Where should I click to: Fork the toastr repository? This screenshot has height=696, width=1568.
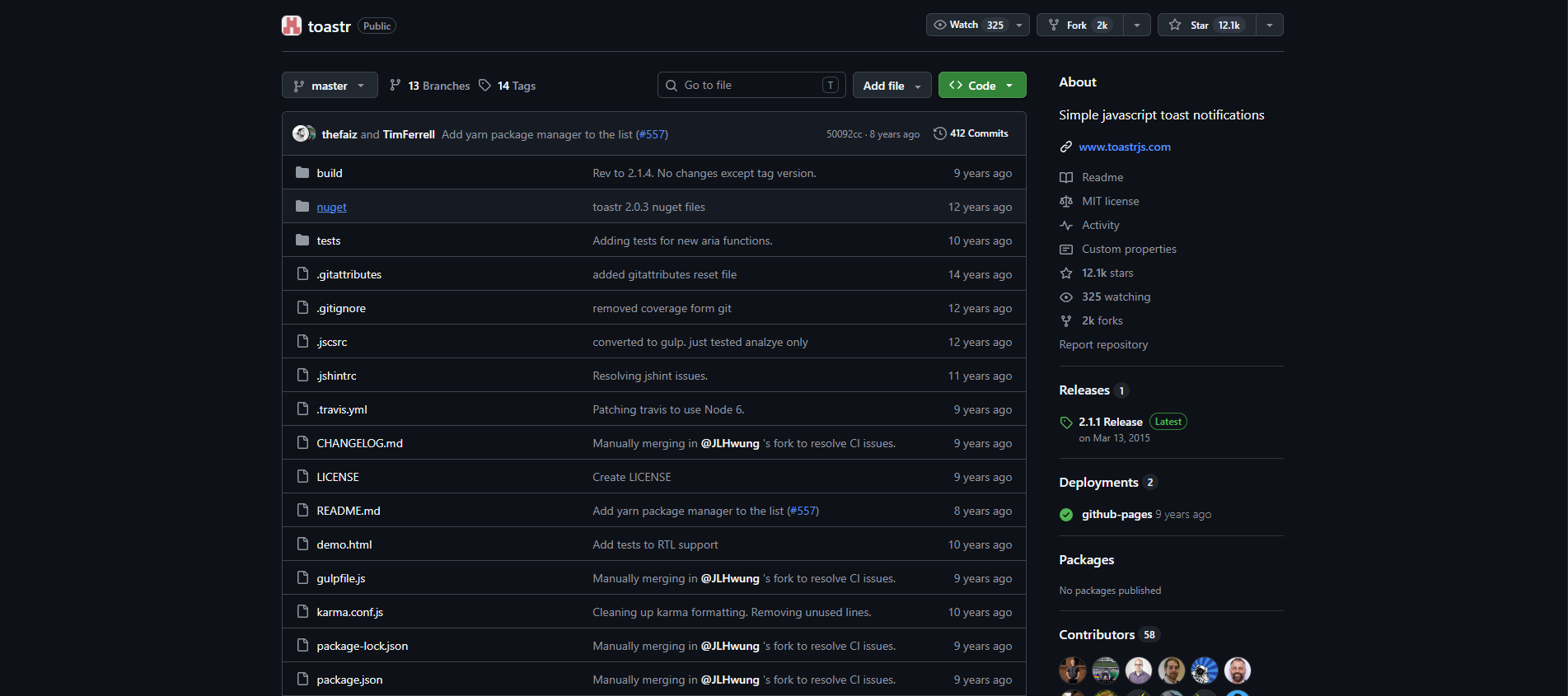click(x=1080, y=25)
